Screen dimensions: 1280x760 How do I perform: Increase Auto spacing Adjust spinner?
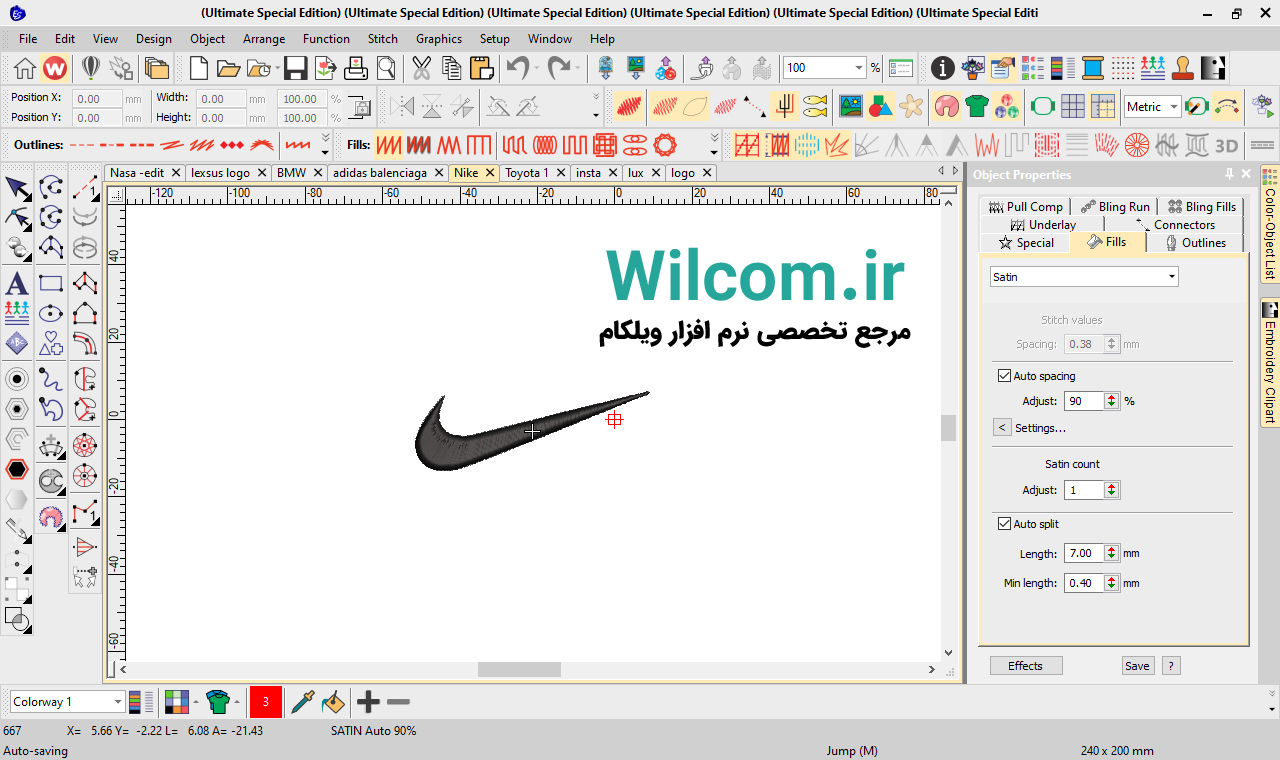1111,397
